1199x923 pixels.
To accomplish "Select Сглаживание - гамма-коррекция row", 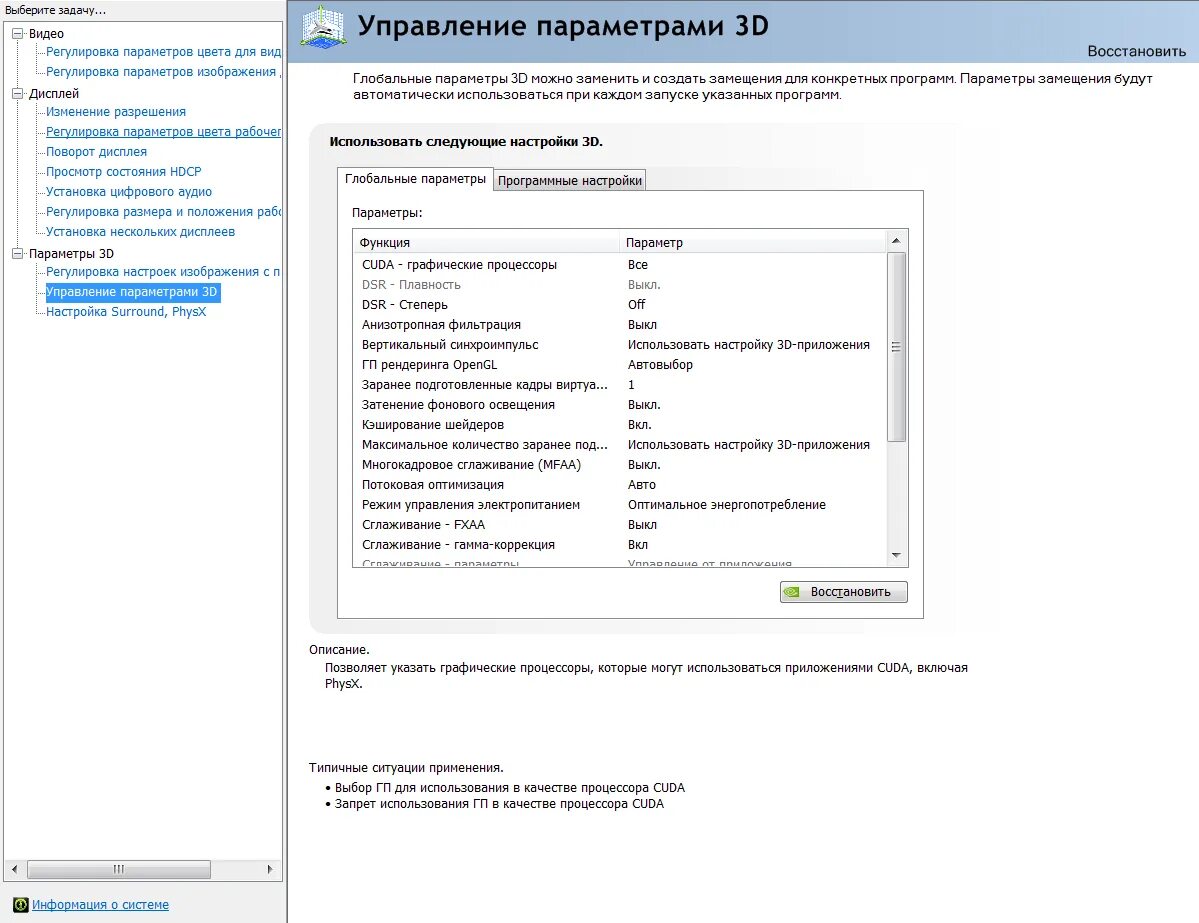I will pyautogui.click(x=619, y=544).
